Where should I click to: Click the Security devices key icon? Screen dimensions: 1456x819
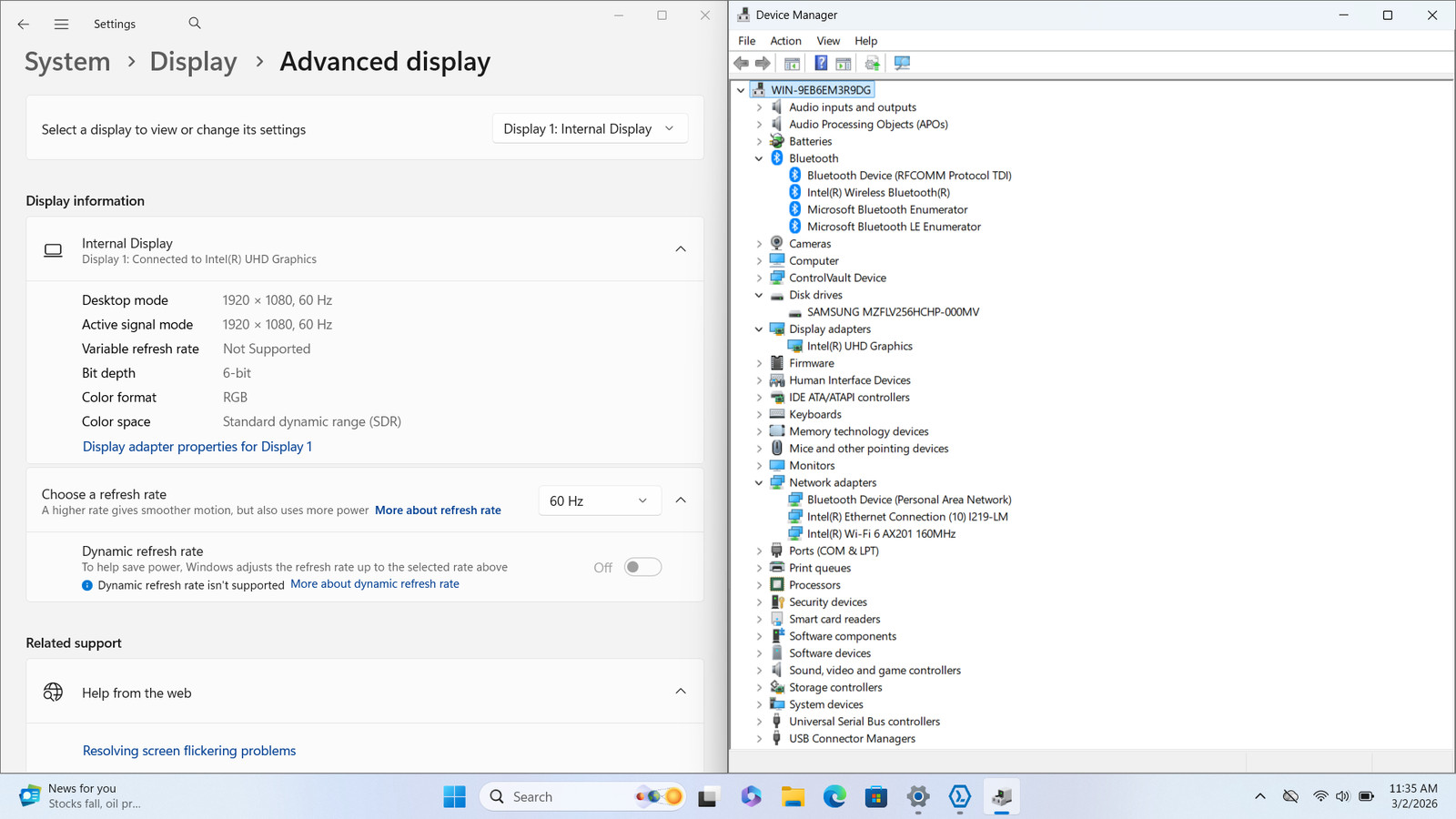(777, 602)
